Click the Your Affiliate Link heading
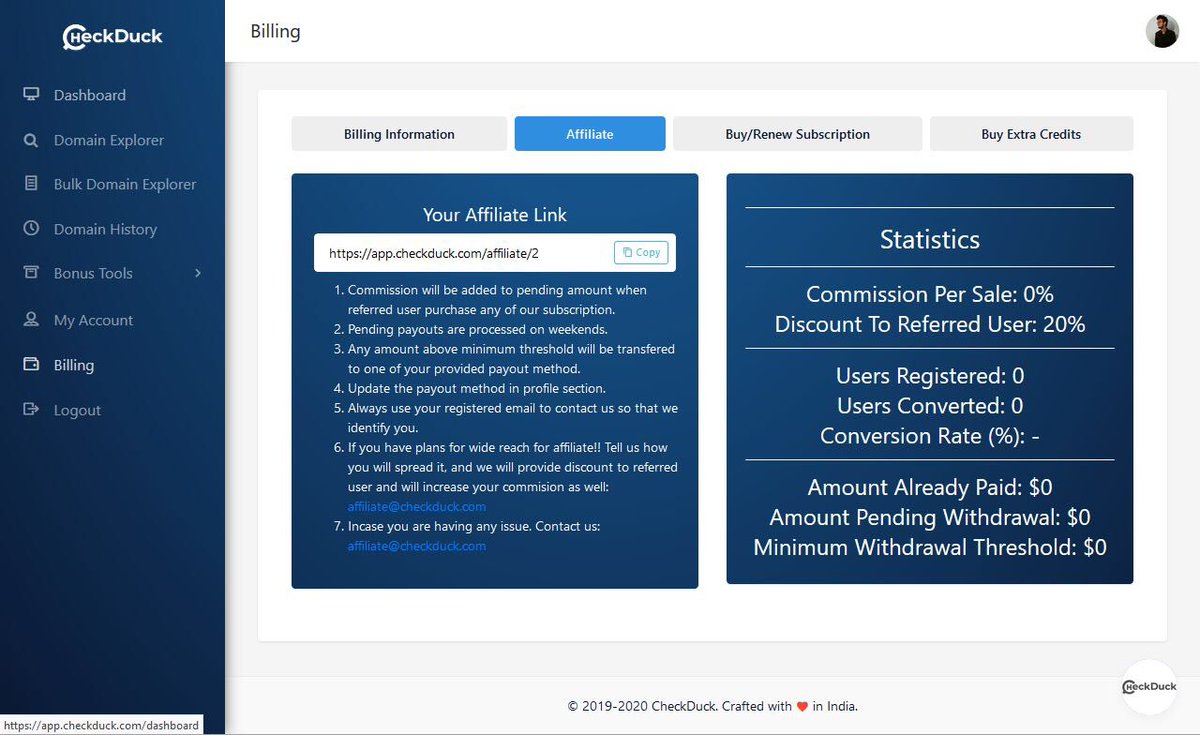The width and height of the screenshot is (1200, 735). 495,215
